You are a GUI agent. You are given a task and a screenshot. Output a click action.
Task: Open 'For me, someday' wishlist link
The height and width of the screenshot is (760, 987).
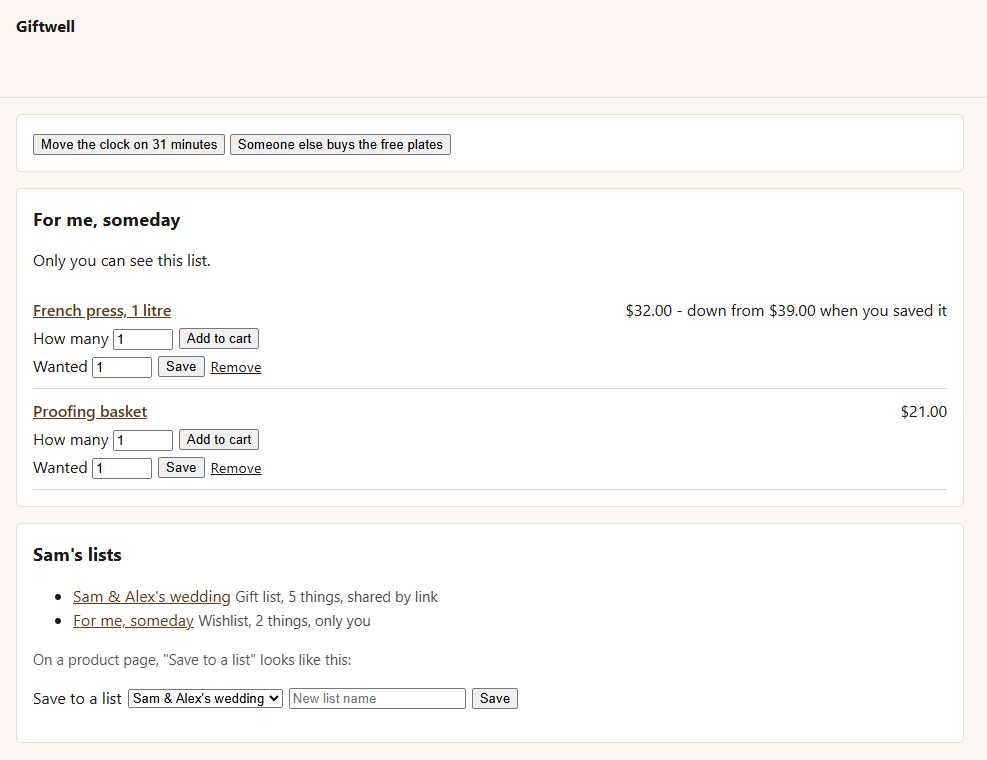pyautogui.click(x=133, y=620)
